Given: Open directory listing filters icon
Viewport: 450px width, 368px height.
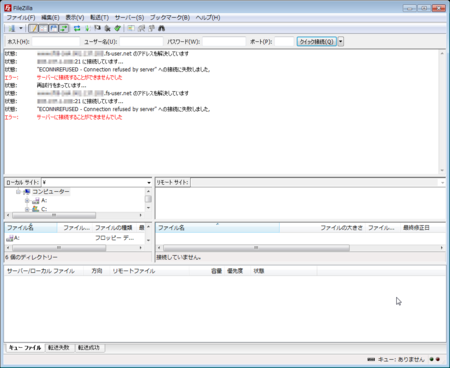Looking at the screenshot, I should pos(131,28).
